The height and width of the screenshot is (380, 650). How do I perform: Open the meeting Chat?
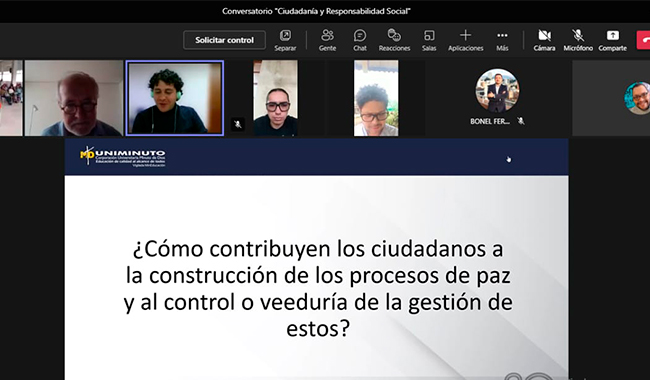(360, 40)
